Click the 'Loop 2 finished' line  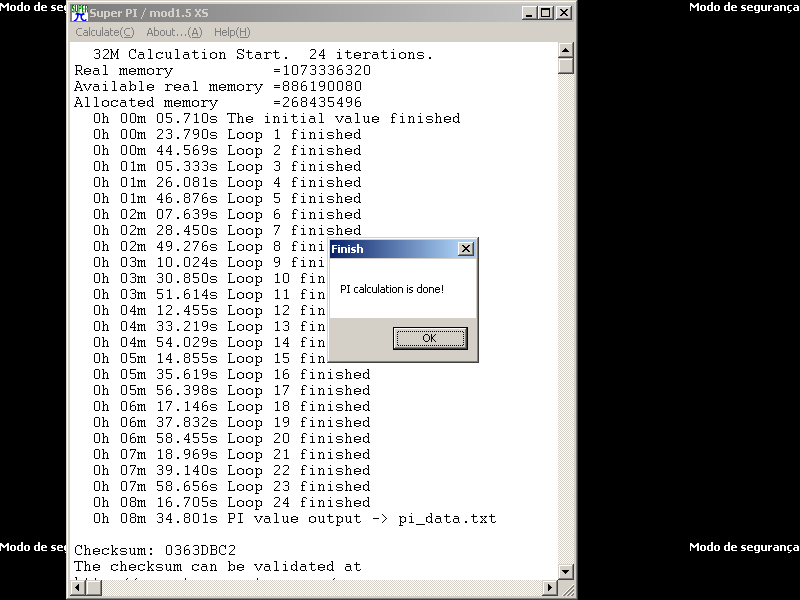point(227,151)
